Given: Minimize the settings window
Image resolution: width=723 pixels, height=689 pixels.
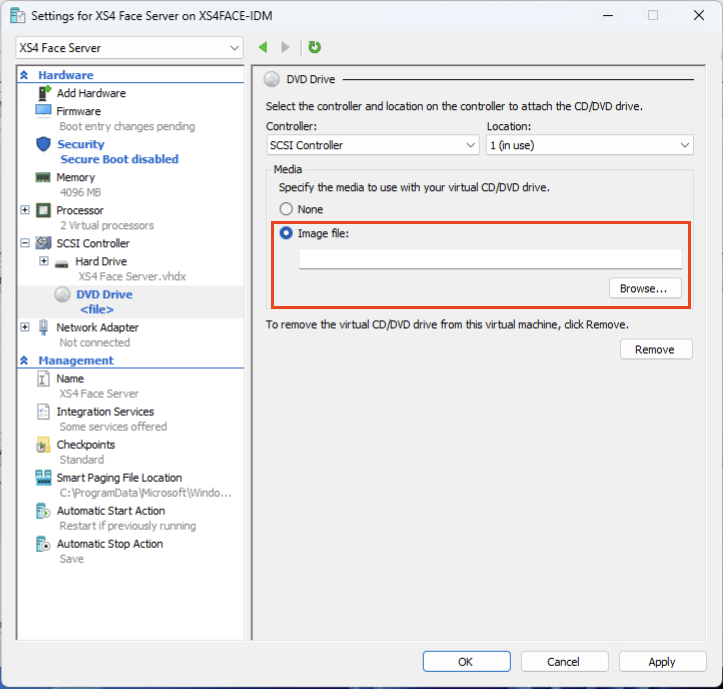Looking at the screenshot, I should [x=608, y=15].
